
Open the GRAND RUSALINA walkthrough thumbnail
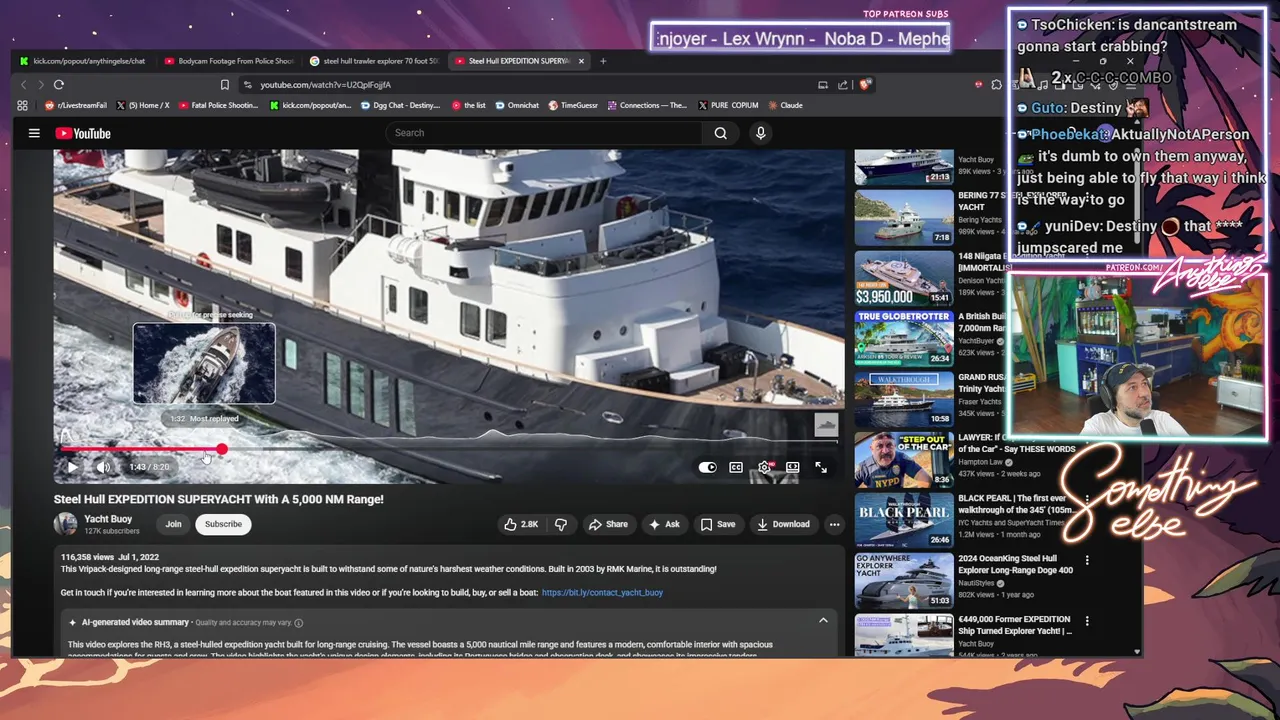[904, 399]
